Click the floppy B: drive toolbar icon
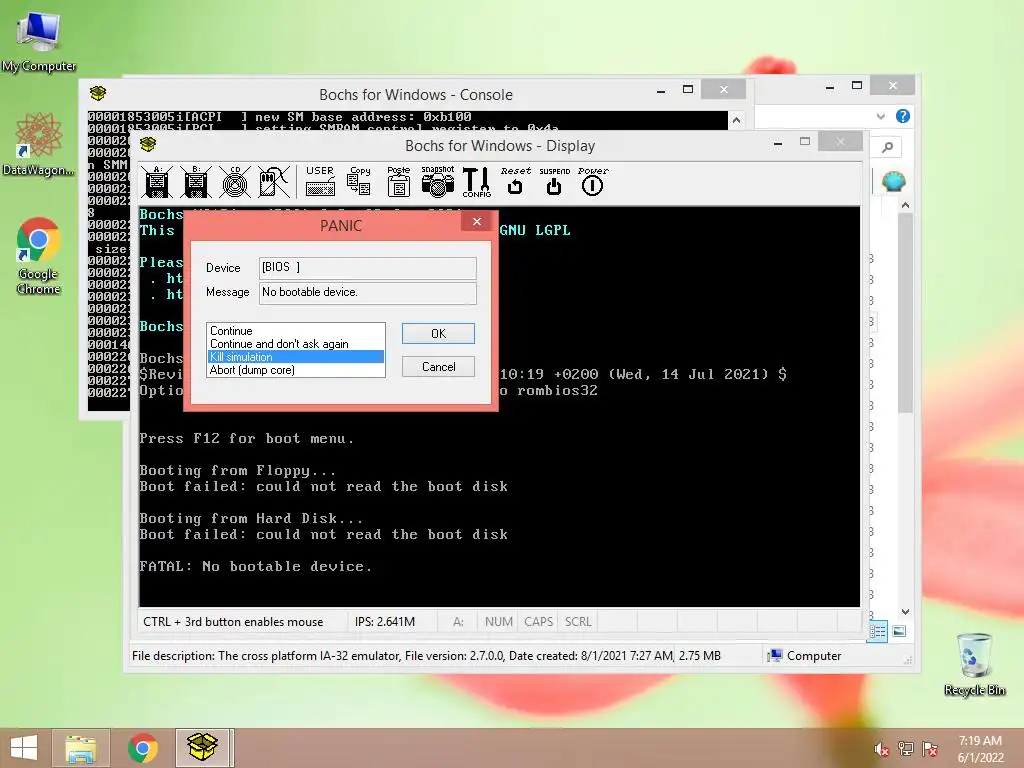 [x=195, y=182]
